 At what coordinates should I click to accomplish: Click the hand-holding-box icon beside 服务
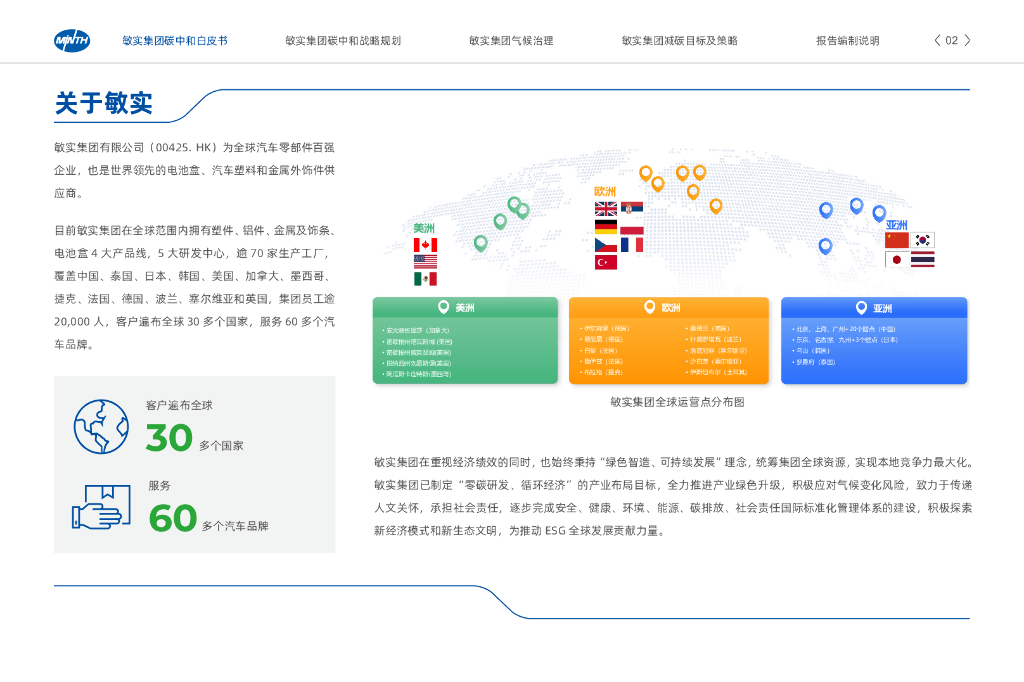pos(101,507)
